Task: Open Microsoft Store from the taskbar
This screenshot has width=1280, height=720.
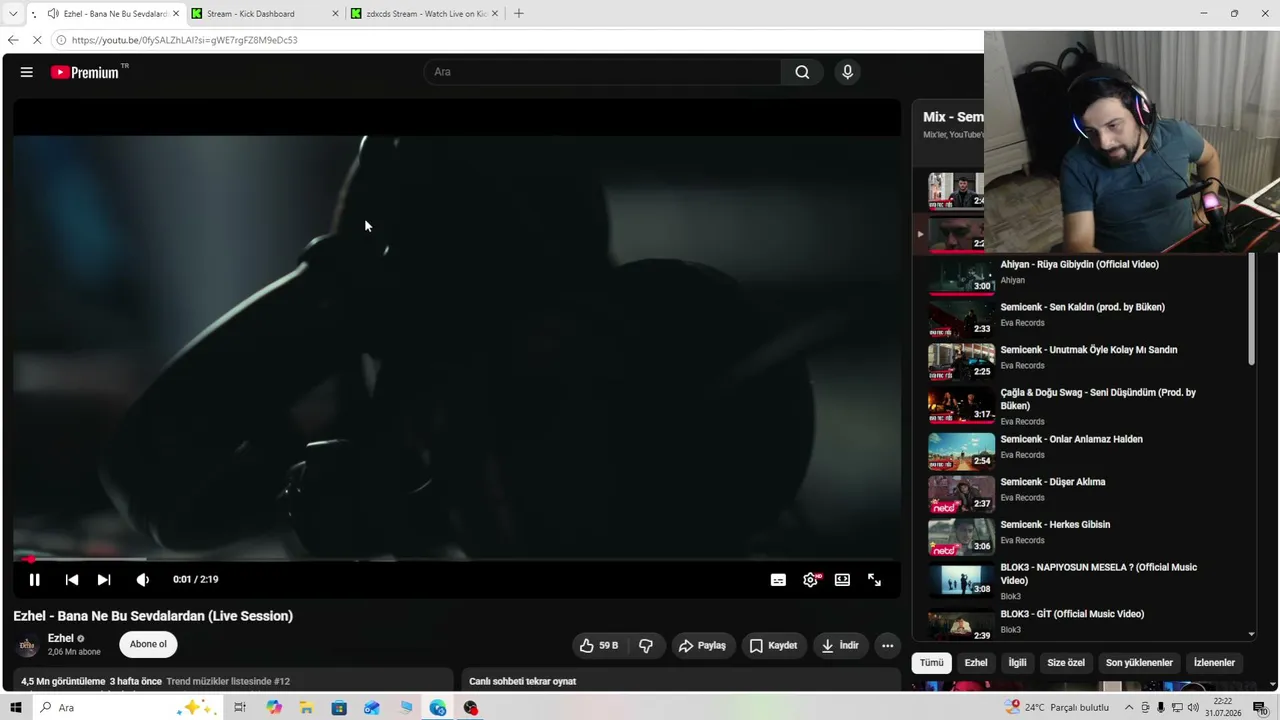Action: pos(339,708)
